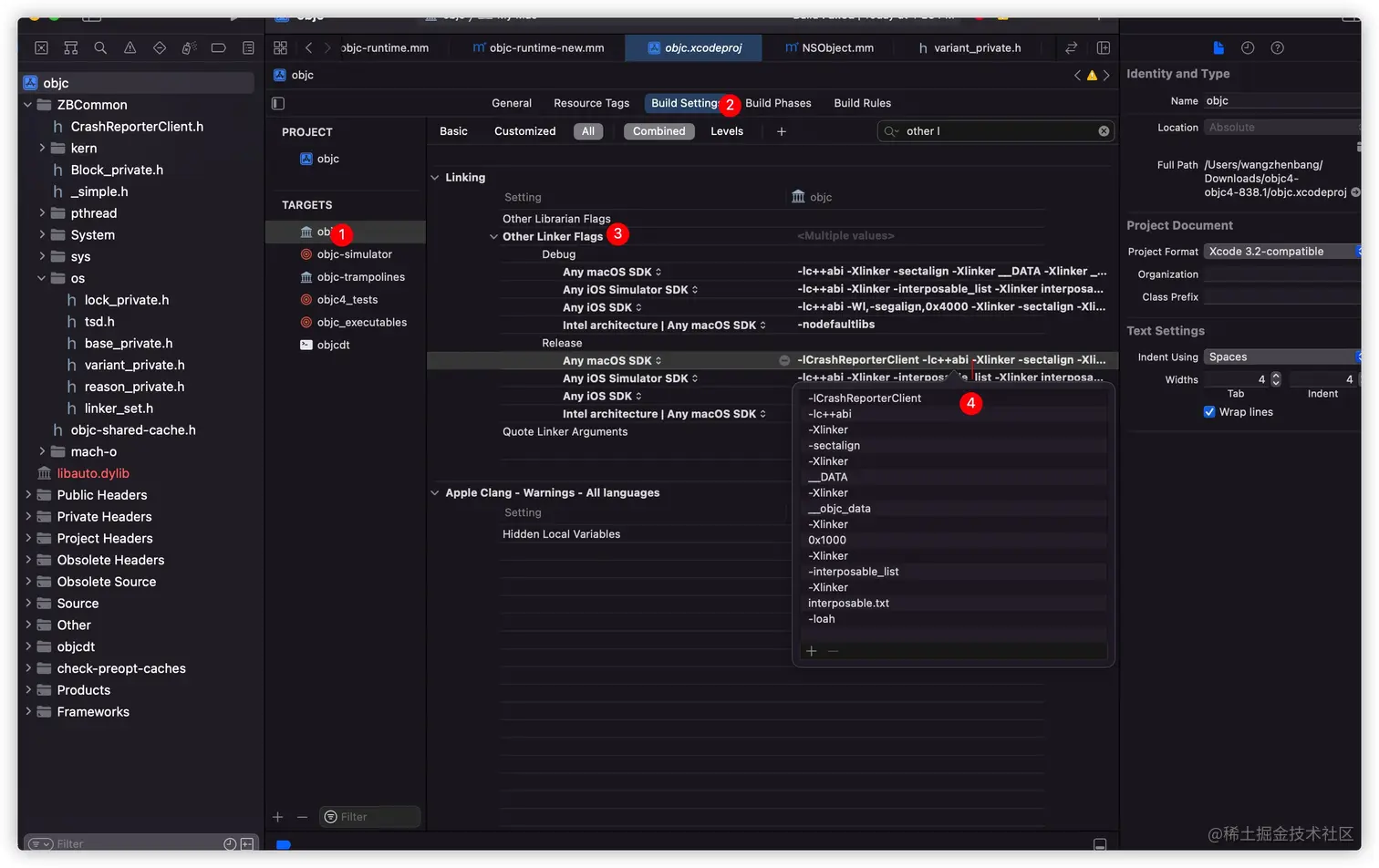Select the -lCrashReporterClient flag row
The height and width of the screenshot is (868, 1379).
click(954, 398)
